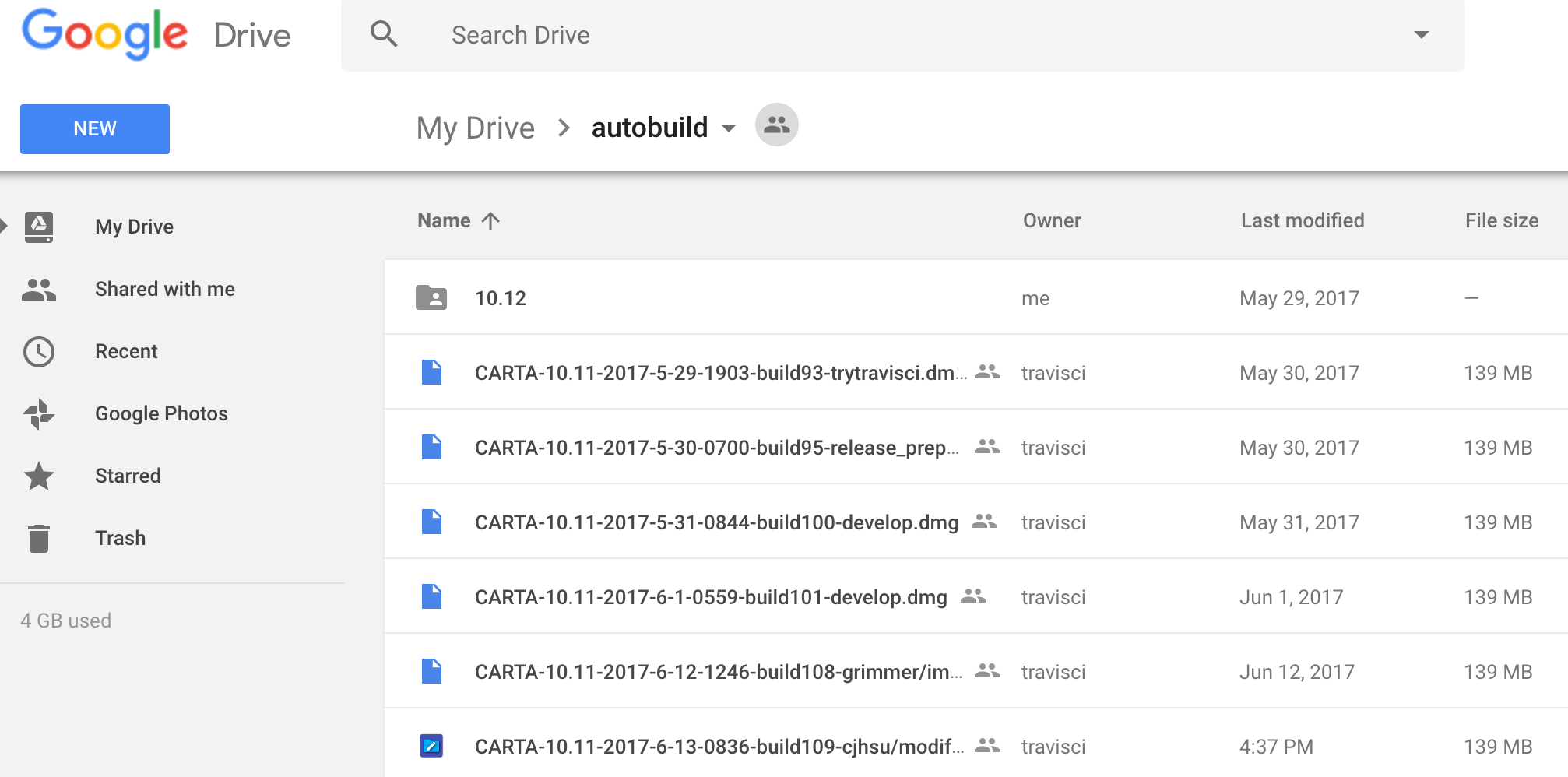Click the file icon for build95-release_prep
The width and height of the screenshot is (1568, 777).
(431, 447)
